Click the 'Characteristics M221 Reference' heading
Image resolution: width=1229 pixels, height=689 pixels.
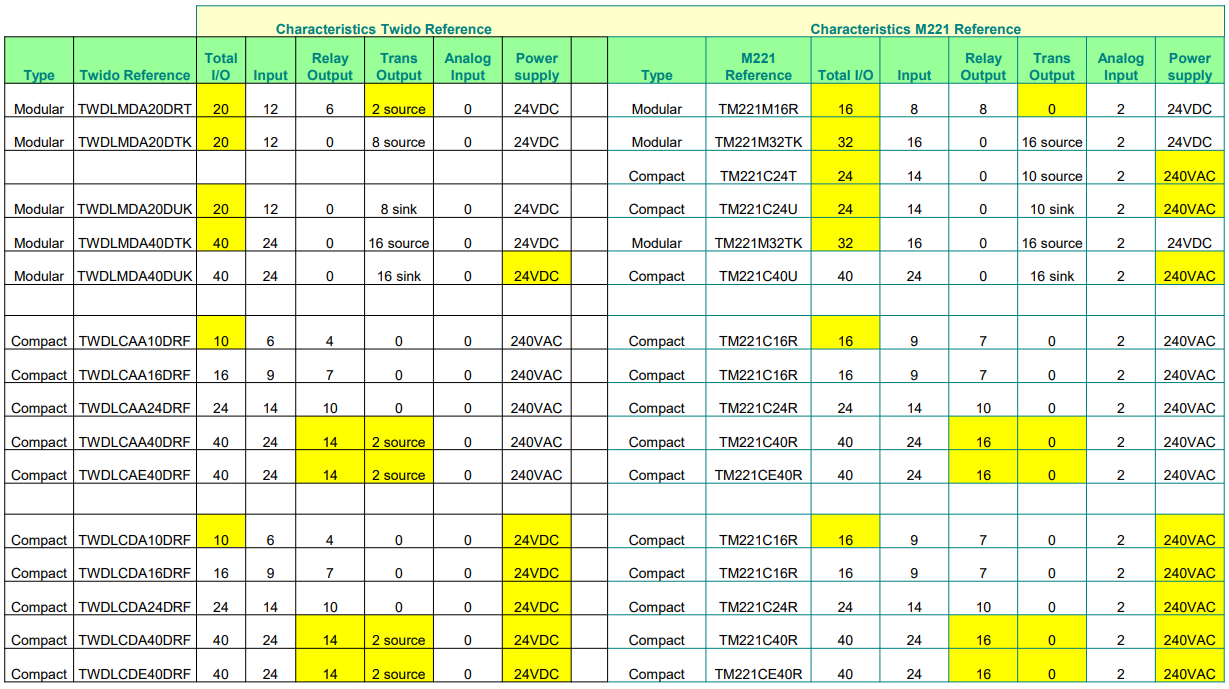coord(916,29)
